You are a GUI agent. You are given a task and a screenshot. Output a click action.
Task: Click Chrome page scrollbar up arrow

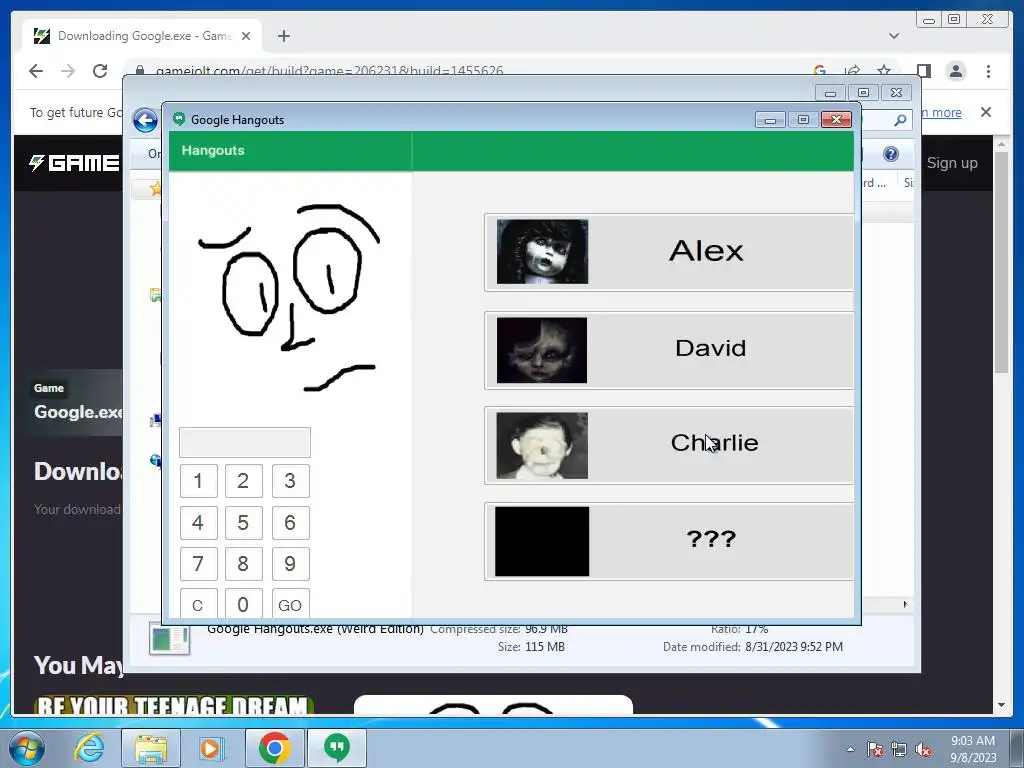pos(1002,143)
